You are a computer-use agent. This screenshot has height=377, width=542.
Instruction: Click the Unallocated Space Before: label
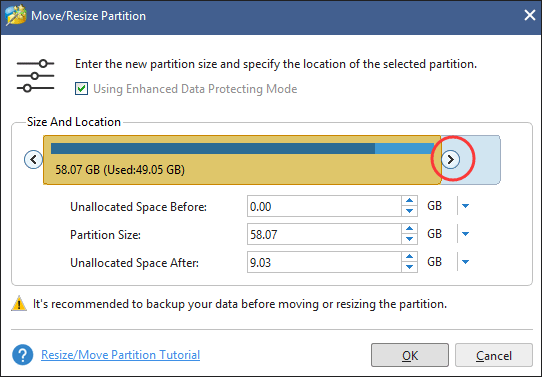(138, 207)
